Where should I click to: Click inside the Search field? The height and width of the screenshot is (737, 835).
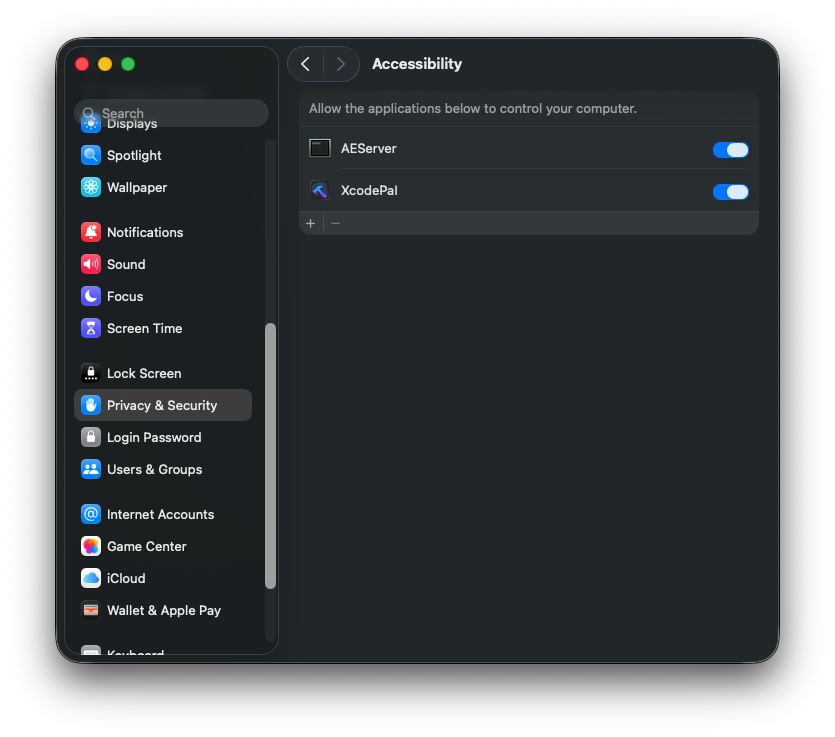(171, 113)
